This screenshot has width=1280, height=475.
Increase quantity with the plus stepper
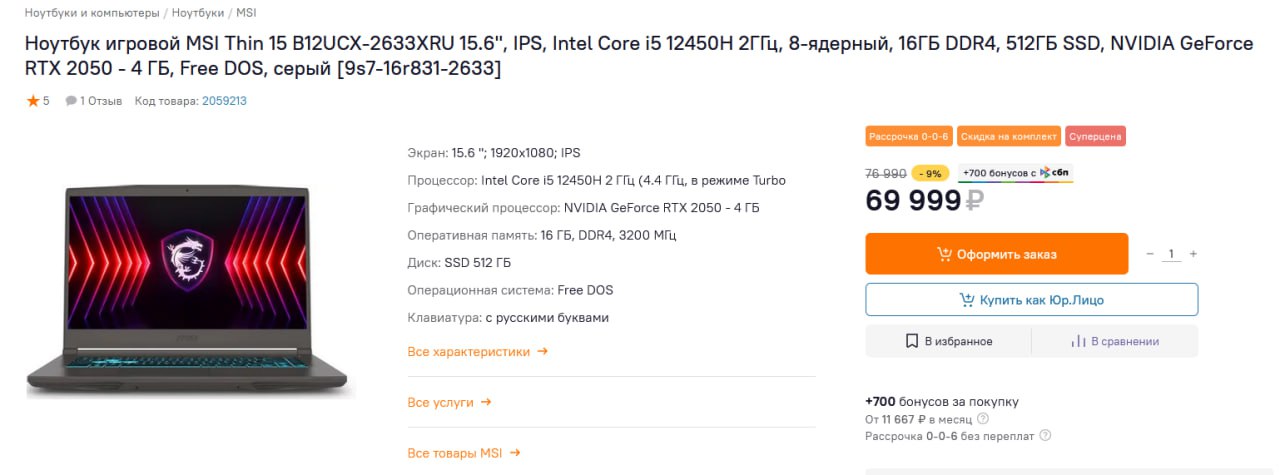[1193, 254]
